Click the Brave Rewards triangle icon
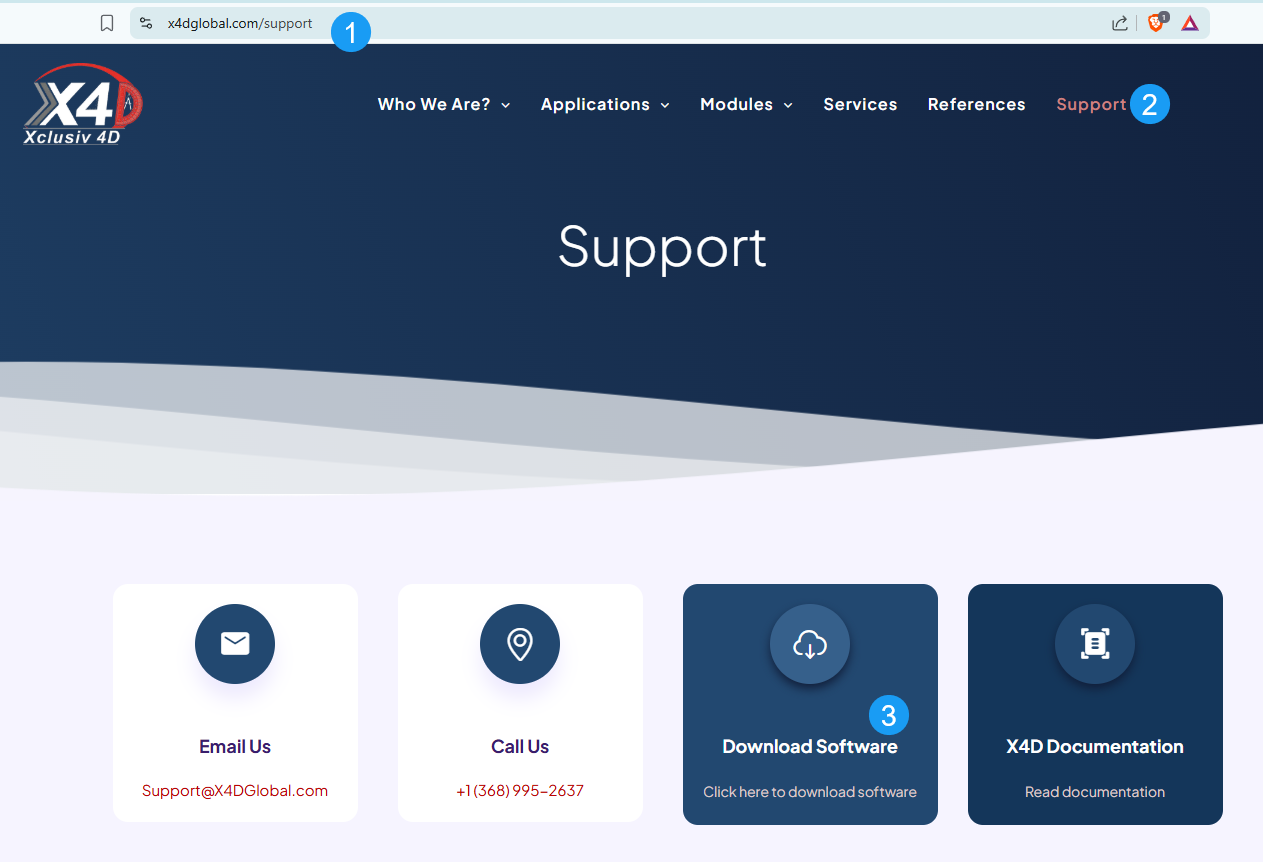The image size is (1263, 862). pos(1190,23)
